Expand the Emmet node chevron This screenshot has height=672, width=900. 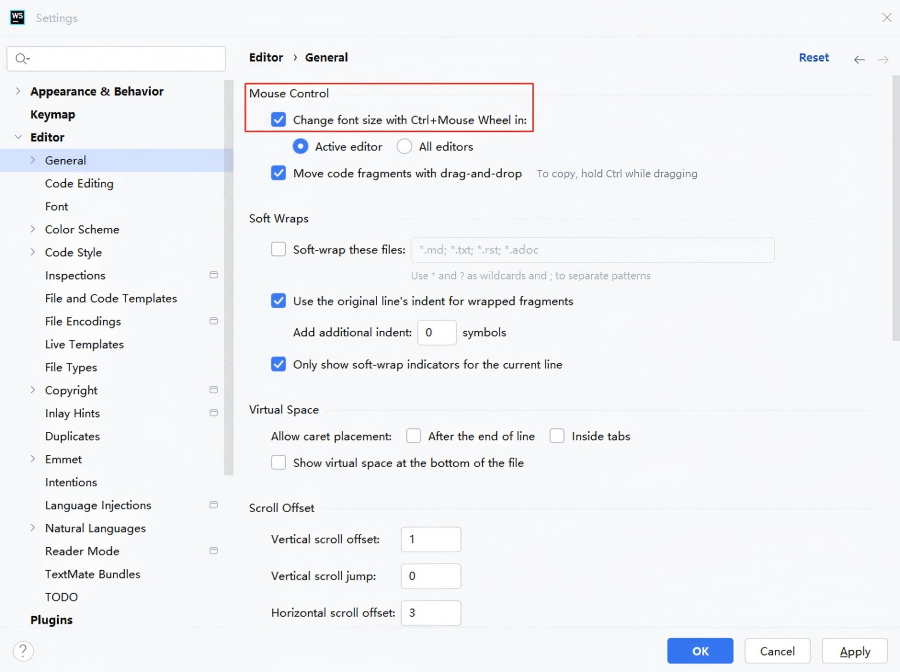(33, 459)
